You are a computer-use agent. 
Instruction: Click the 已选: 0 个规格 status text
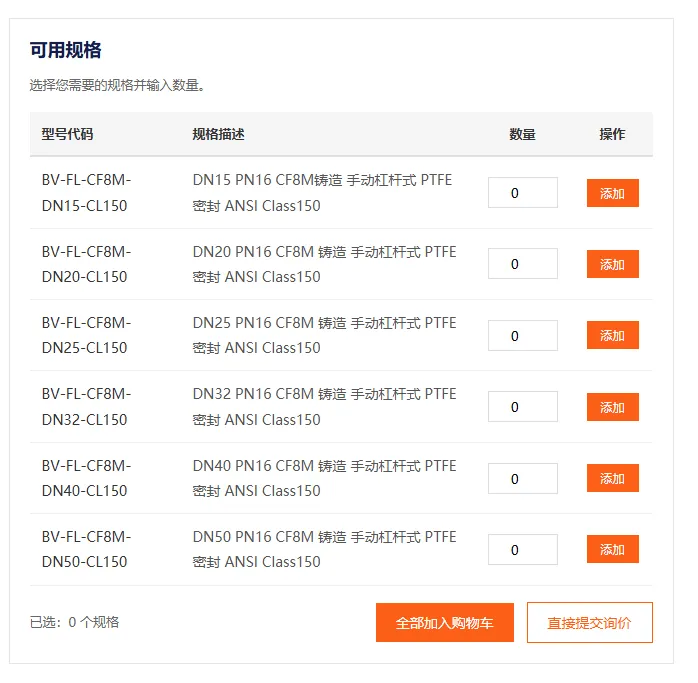pyautogui.click(x=74, y=622)
